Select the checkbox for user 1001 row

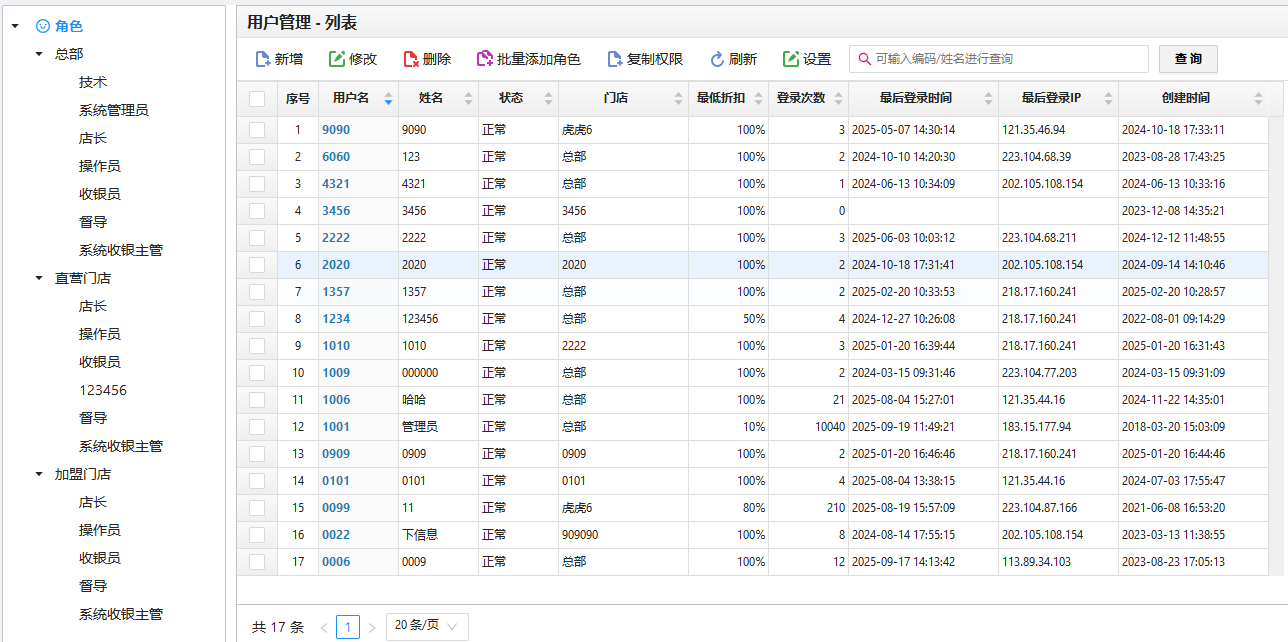click(x=257, y=427)
